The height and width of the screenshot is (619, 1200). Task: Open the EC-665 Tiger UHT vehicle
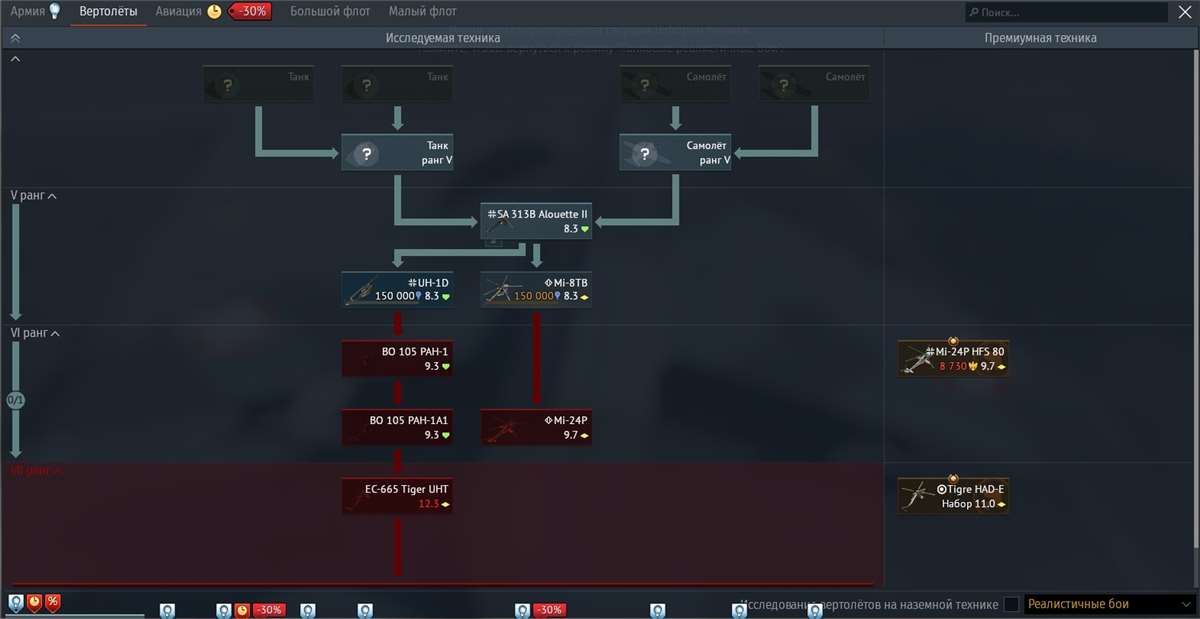click(x=397, y=495)
